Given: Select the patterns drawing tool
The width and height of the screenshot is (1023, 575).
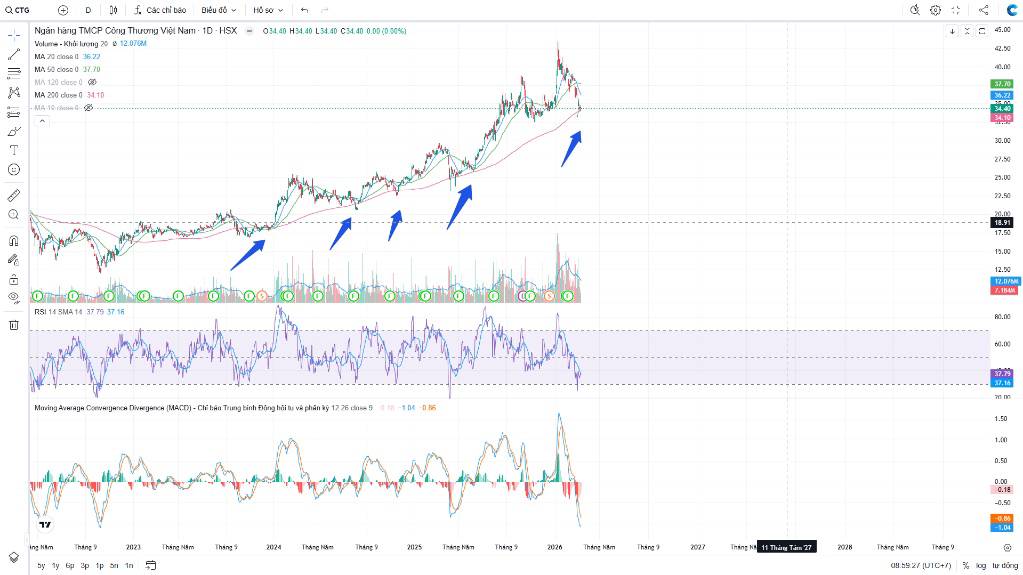Looking at the screenshot, I should [14, 93].
